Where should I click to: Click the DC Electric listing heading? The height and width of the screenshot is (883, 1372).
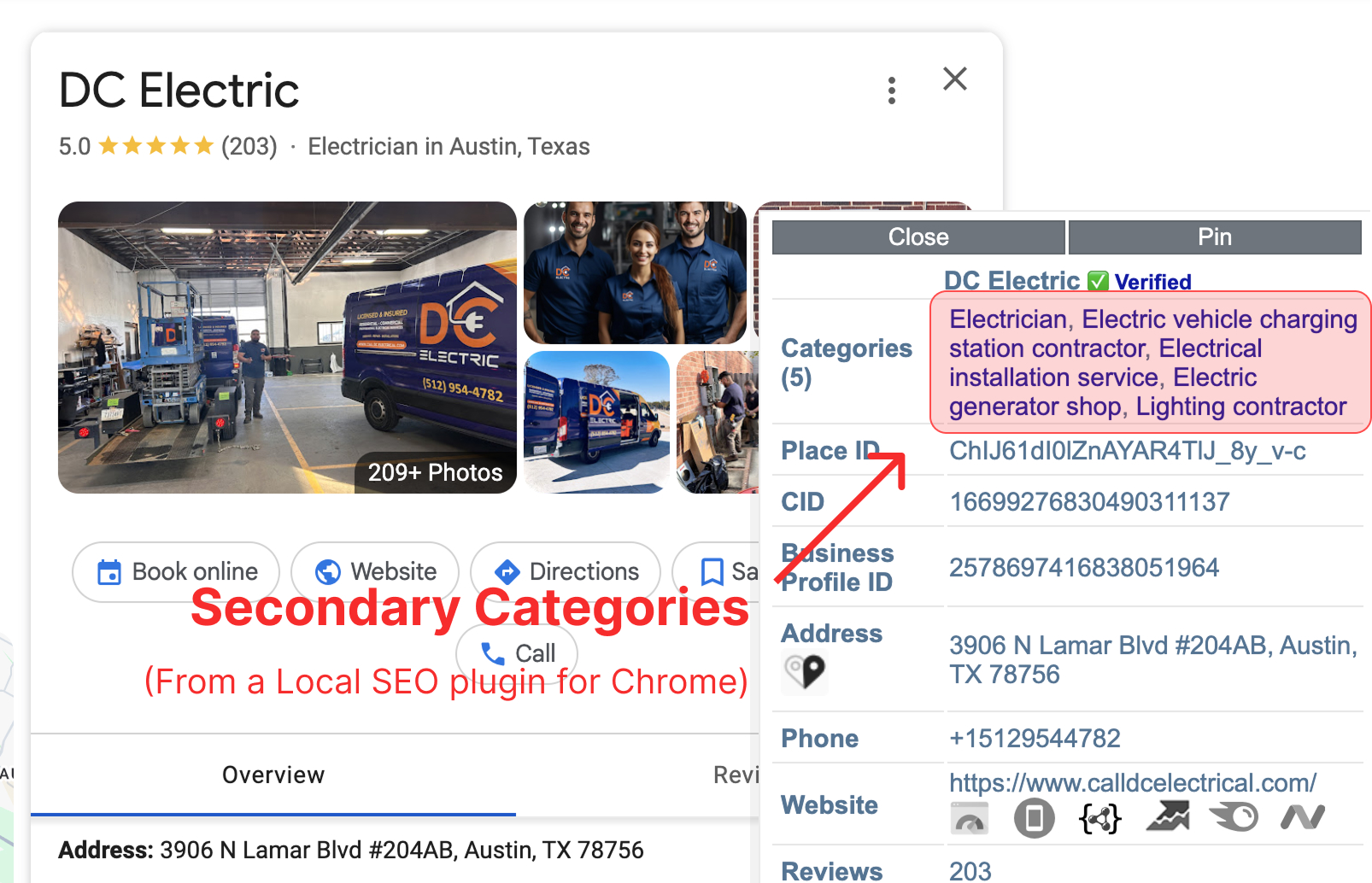point(179,90)
